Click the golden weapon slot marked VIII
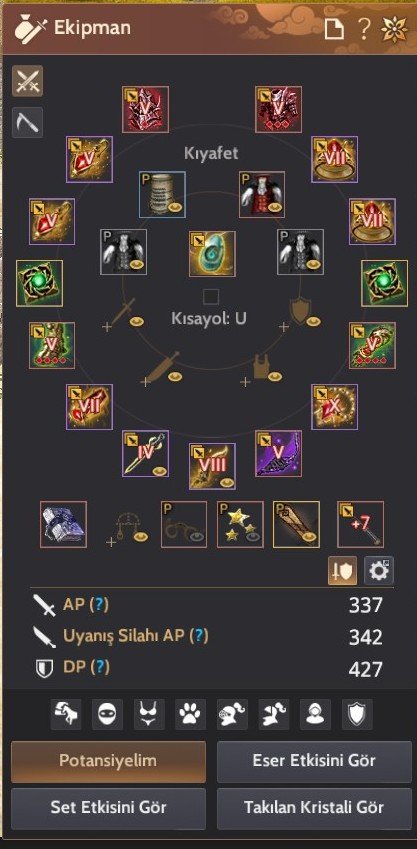 [x=212, y=466]
